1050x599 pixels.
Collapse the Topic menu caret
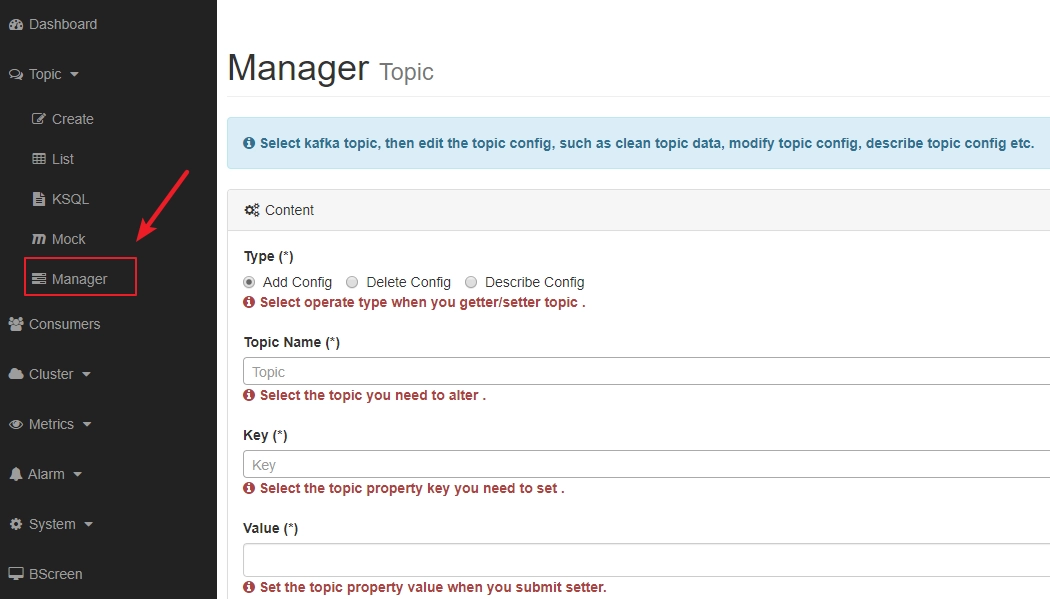pos(74,75)
